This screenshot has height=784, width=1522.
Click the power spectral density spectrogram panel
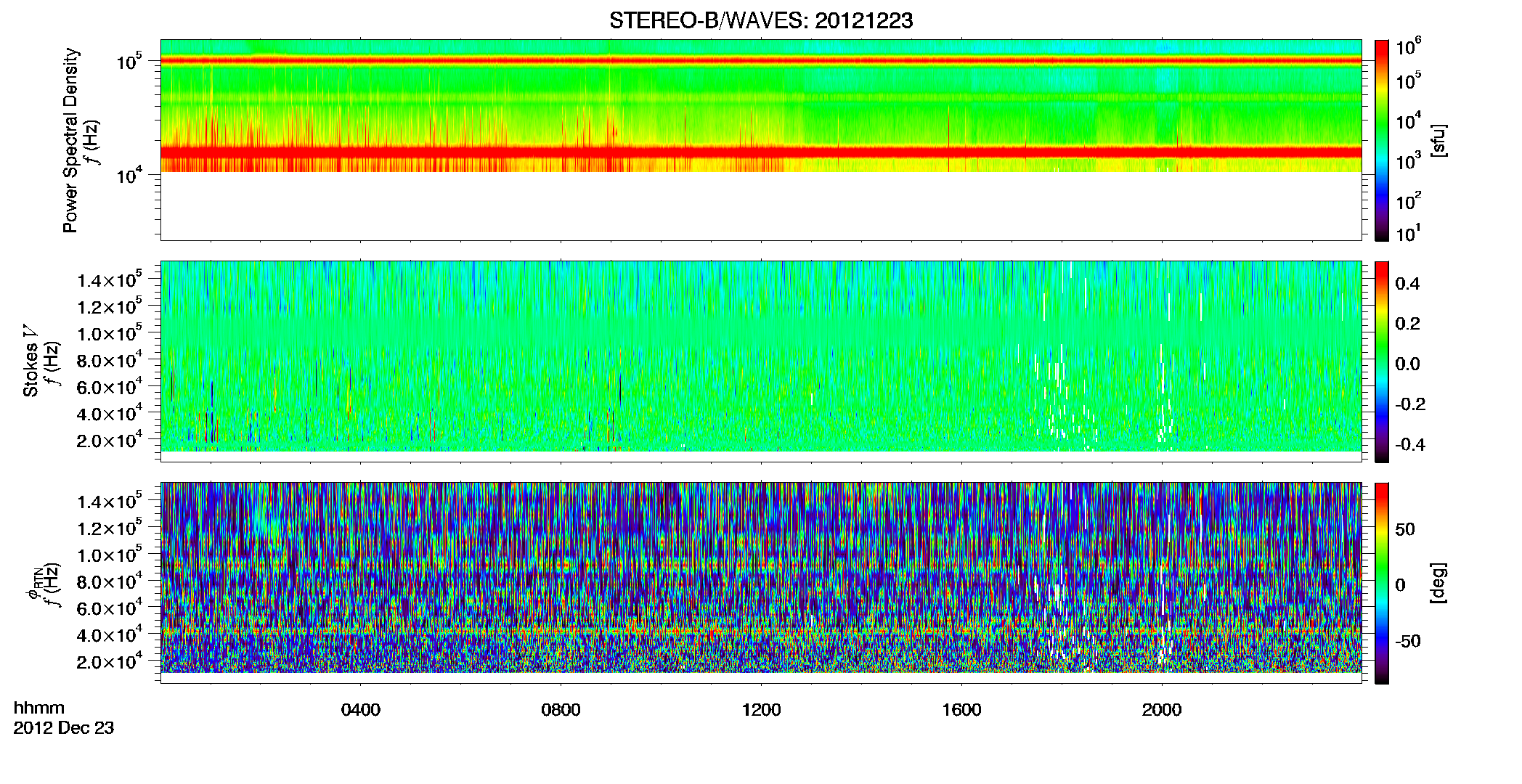tap(761, 140)
